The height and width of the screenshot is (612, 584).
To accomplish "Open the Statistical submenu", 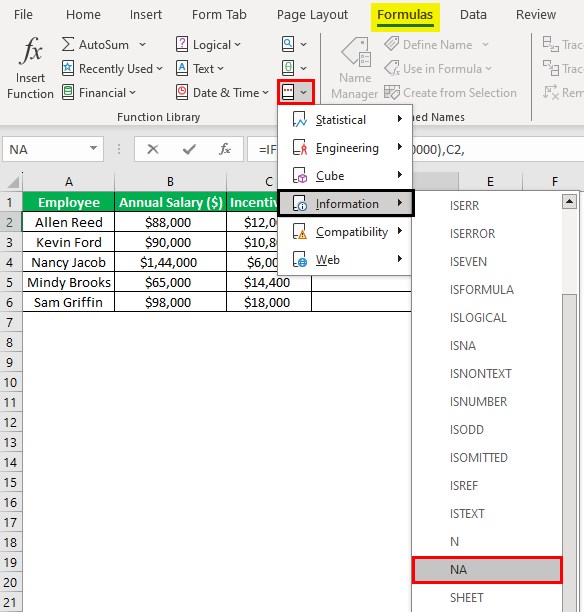I will click(345, 119).
